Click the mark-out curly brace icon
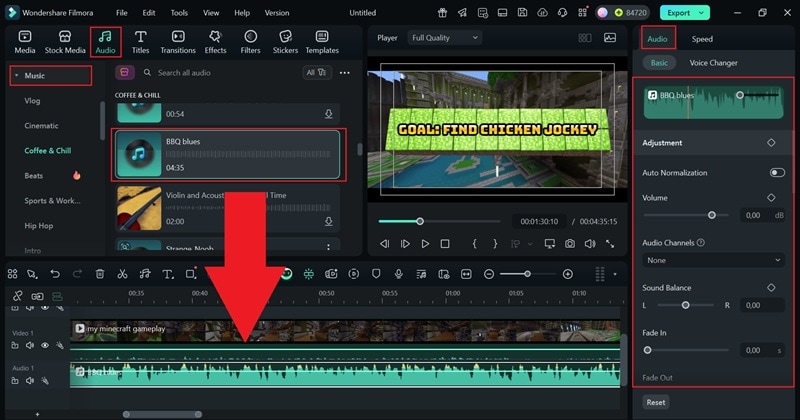800x420 pixels. point(495,244)
